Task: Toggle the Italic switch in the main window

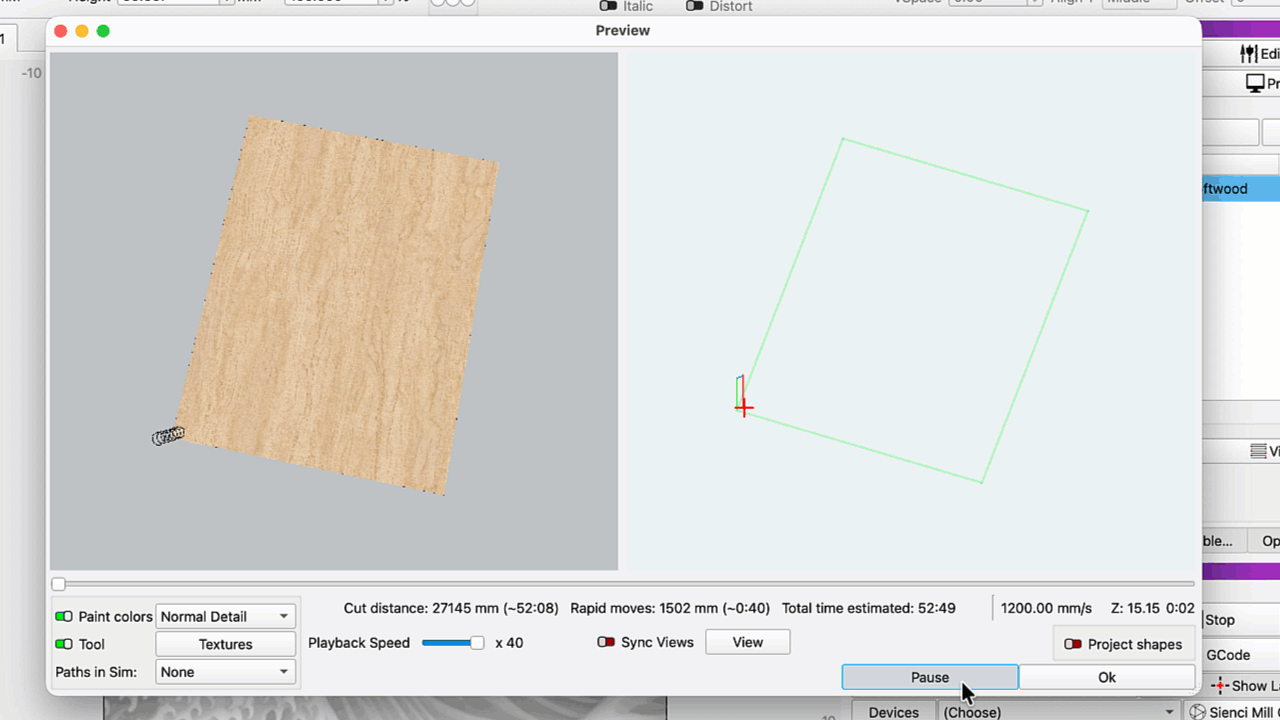Action: 608,6
